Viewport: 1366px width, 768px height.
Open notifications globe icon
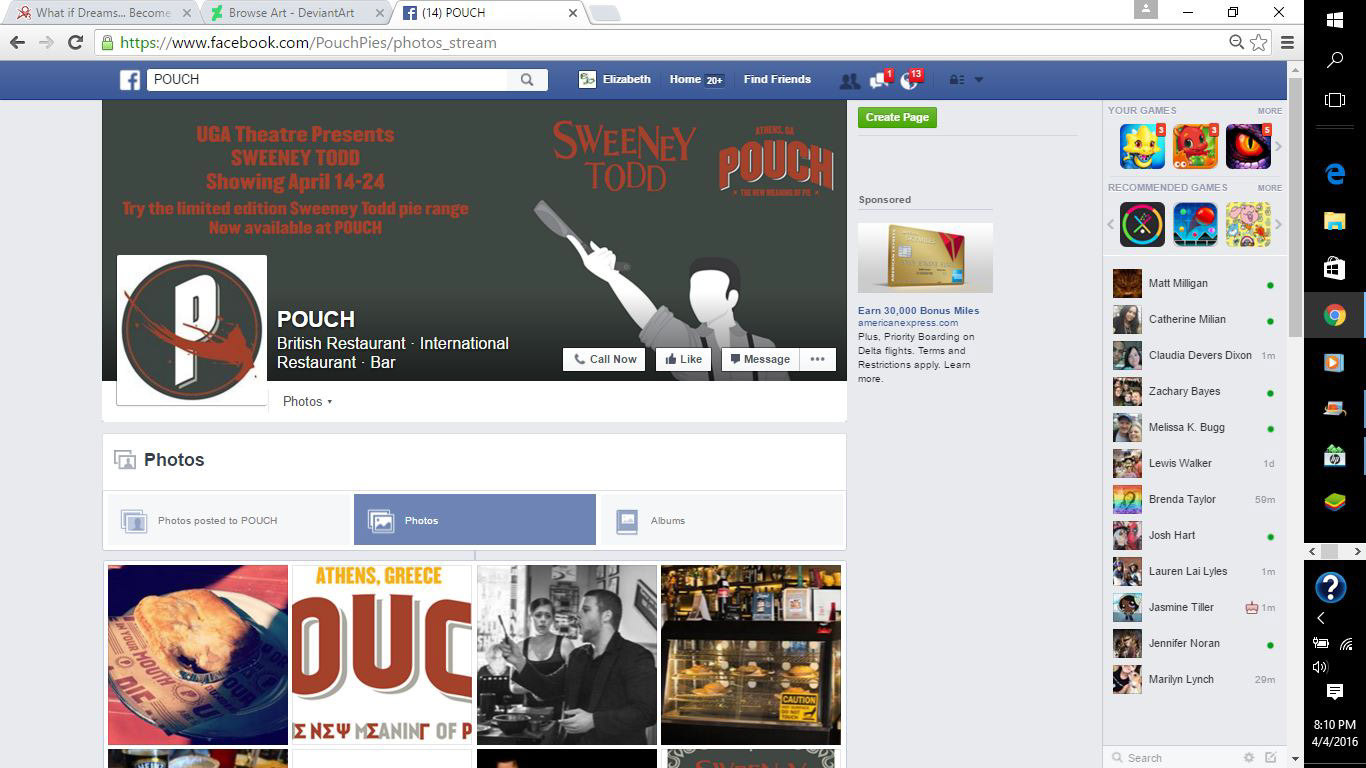(x=909, y=81)
